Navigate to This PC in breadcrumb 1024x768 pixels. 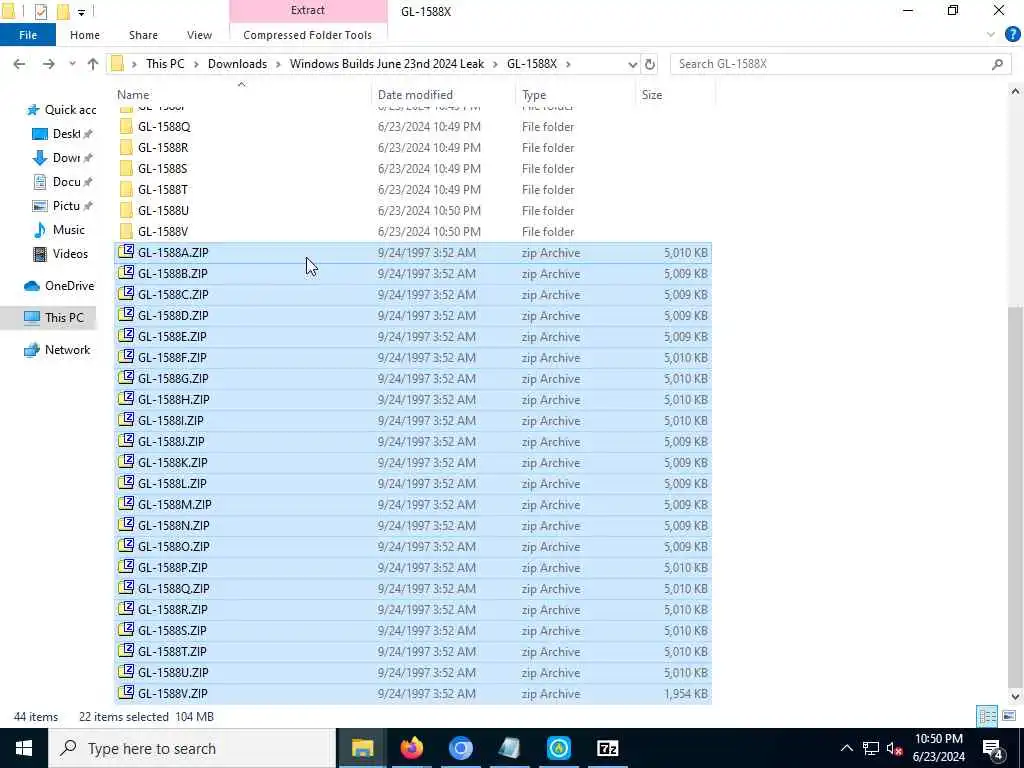pyautogui.click(x=165, y=64)
